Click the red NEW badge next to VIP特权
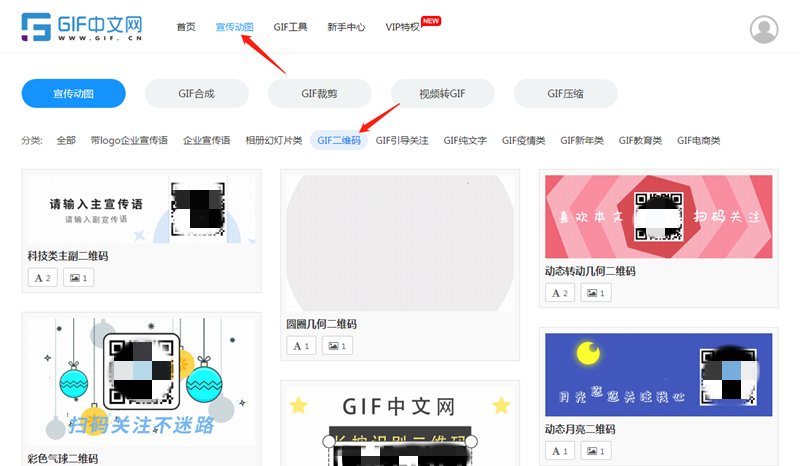 pos(431,21)
